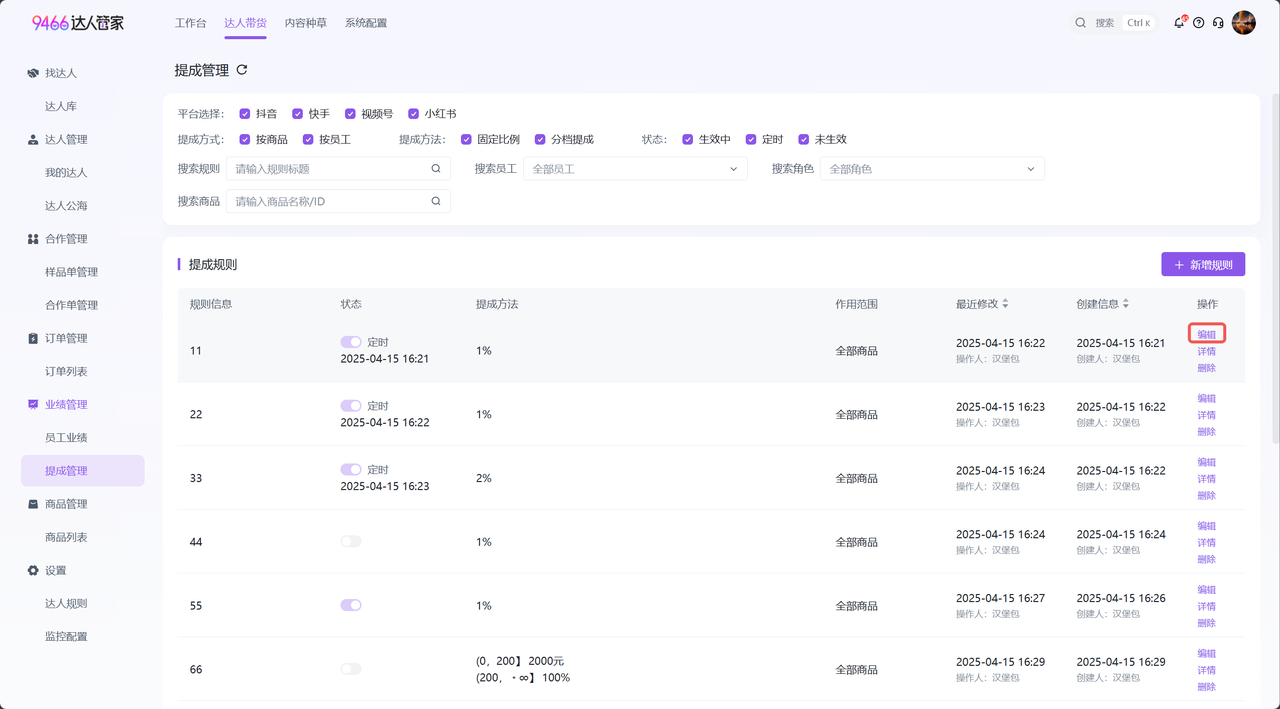
Task: Switch to the 内容种草 tab
Action: pyautogui.click(x=306, y=22)
